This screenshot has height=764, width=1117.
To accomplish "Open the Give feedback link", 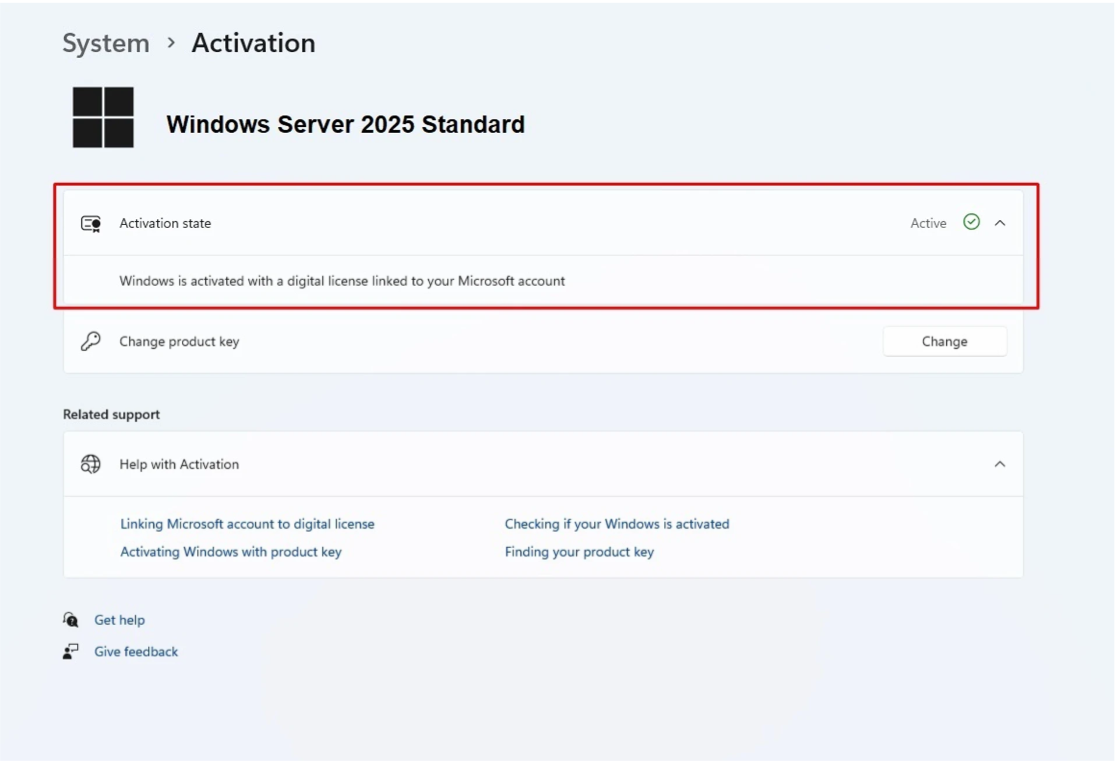I will click(x=136, y=651).
